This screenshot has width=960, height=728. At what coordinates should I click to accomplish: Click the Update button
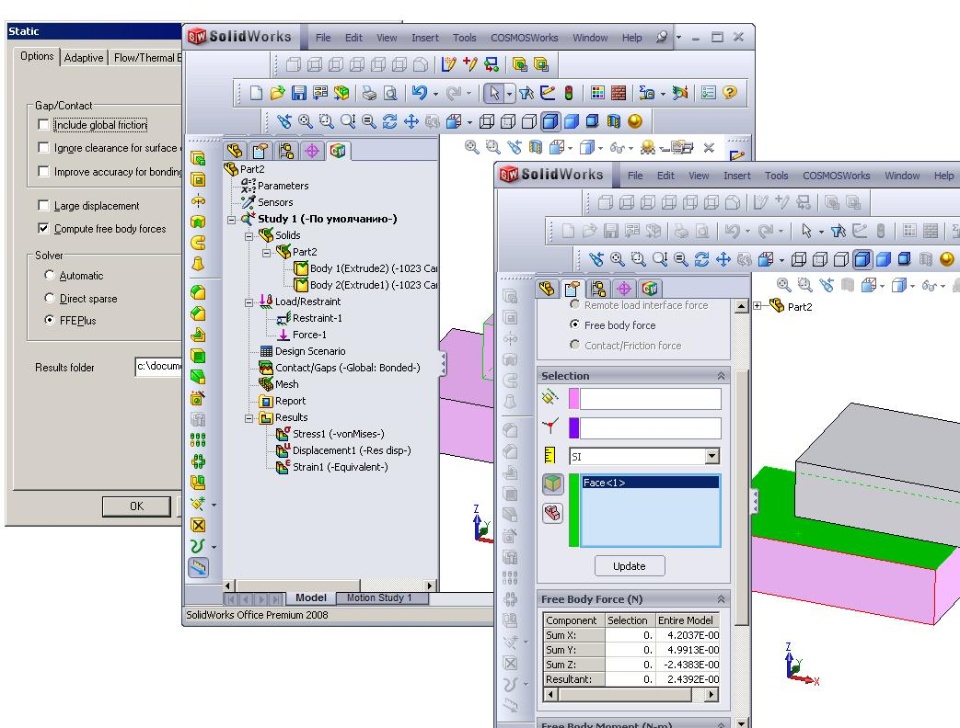tap(629, 566)
